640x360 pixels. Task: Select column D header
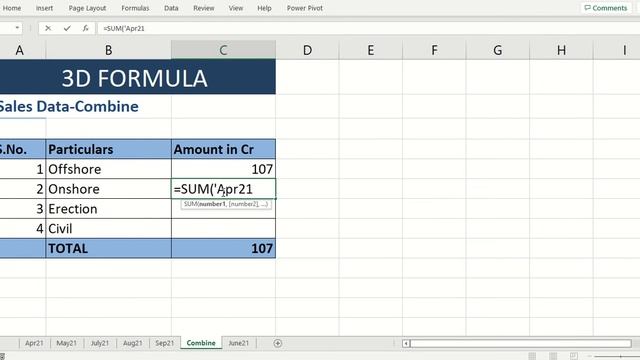(307, 50)
